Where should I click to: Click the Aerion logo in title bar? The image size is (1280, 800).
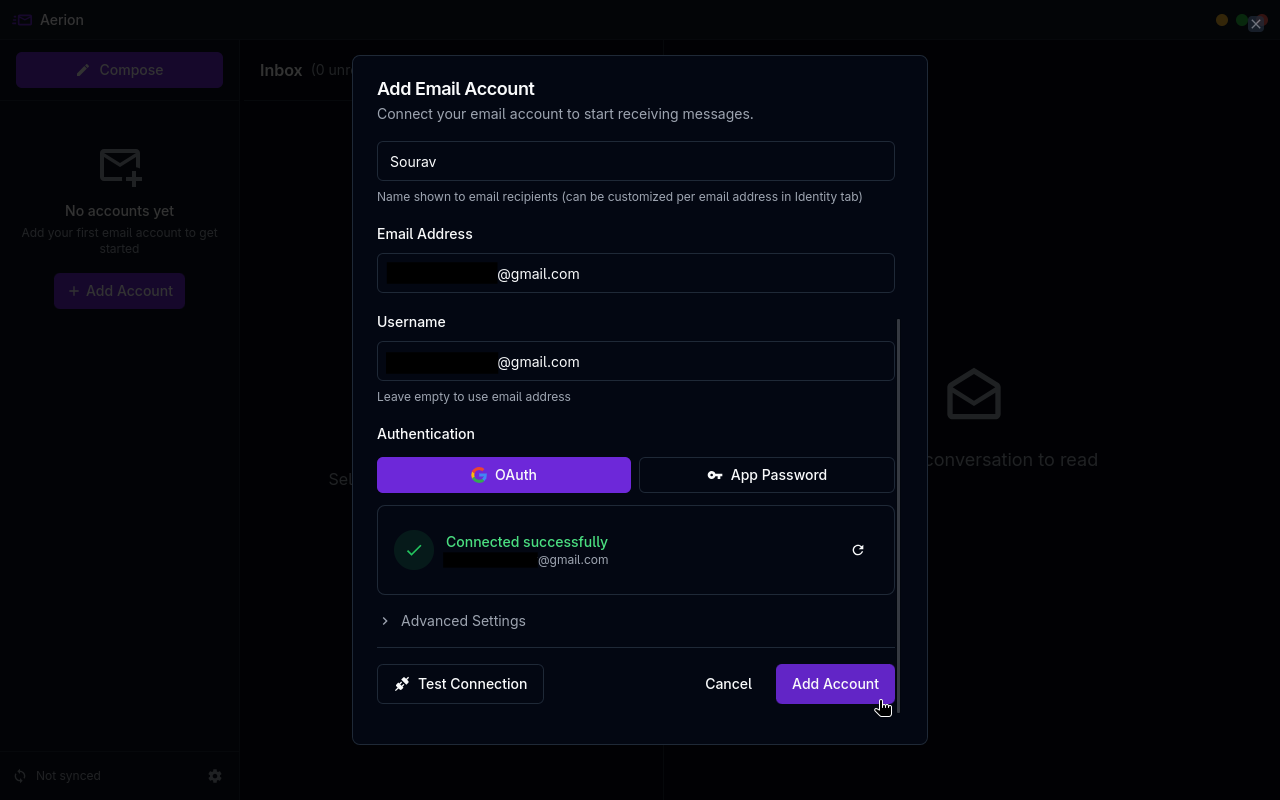pyautogui.click(x=22, y=20)
